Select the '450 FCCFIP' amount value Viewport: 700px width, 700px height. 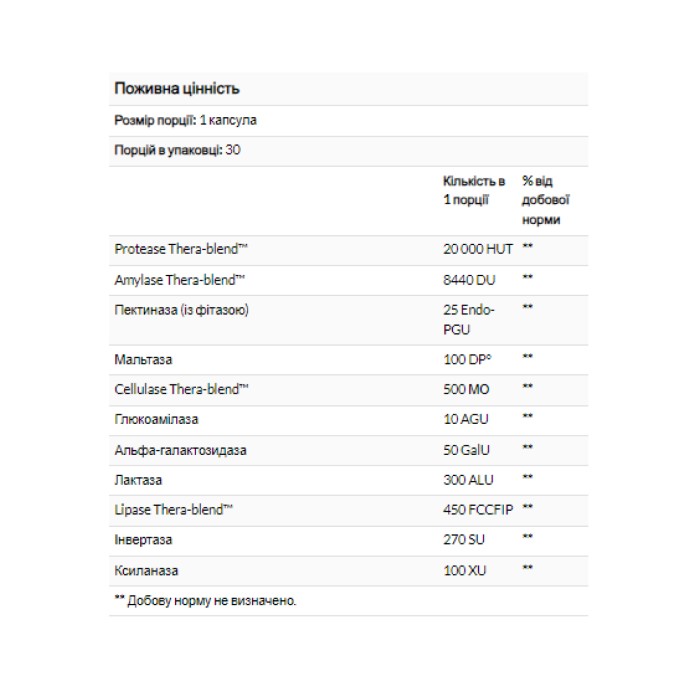click(478, 510)
